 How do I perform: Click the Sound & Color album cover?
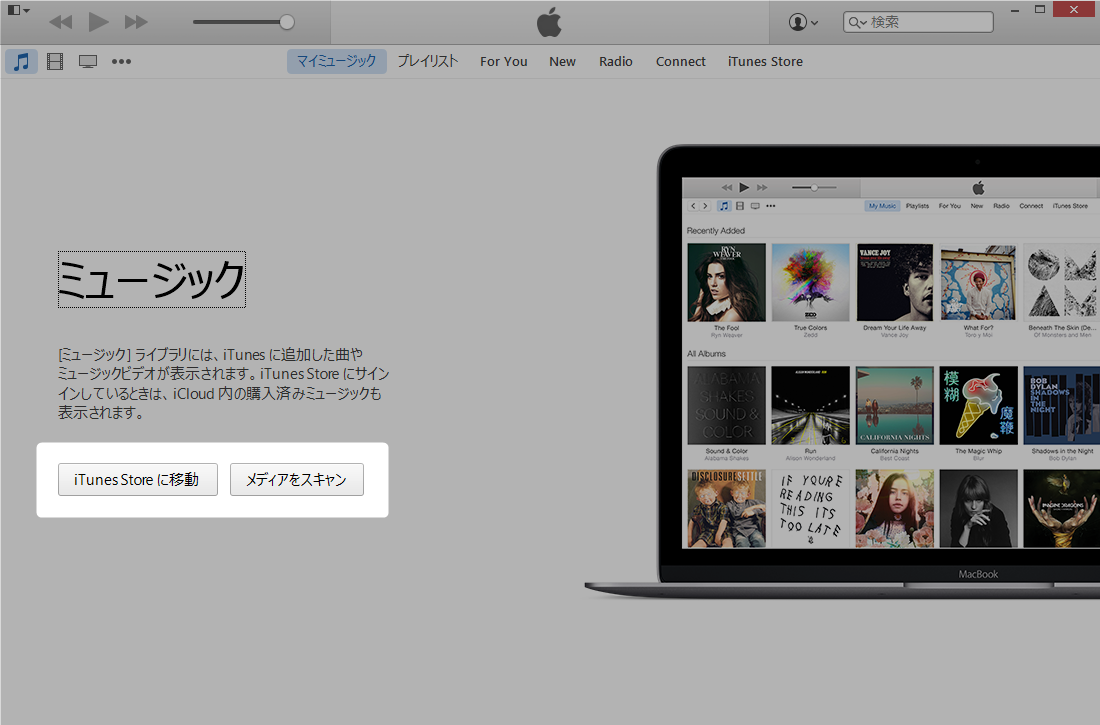click(x=727, y=405)
